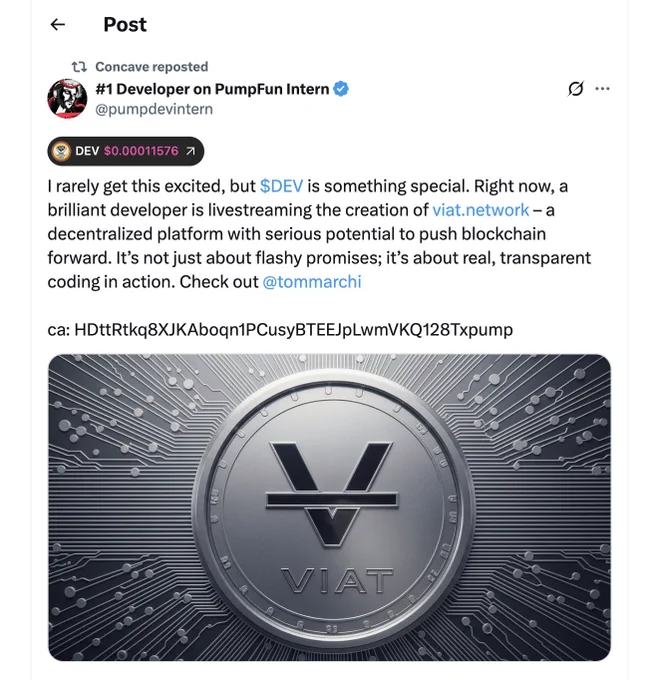Open the Grok slashed-circle icon
This screenshot has width=656, height=680.
pos(575,89)
